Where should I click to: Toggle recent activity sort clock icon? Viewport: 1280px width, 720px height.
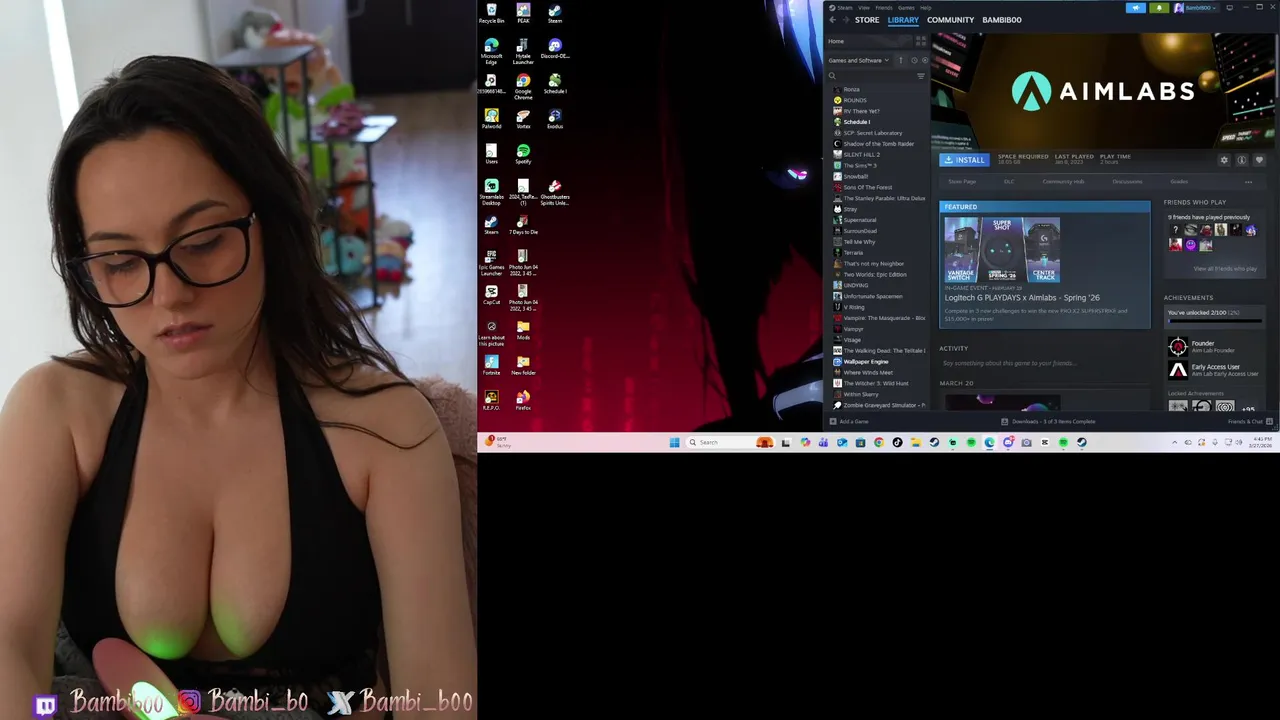pos(913,60)
